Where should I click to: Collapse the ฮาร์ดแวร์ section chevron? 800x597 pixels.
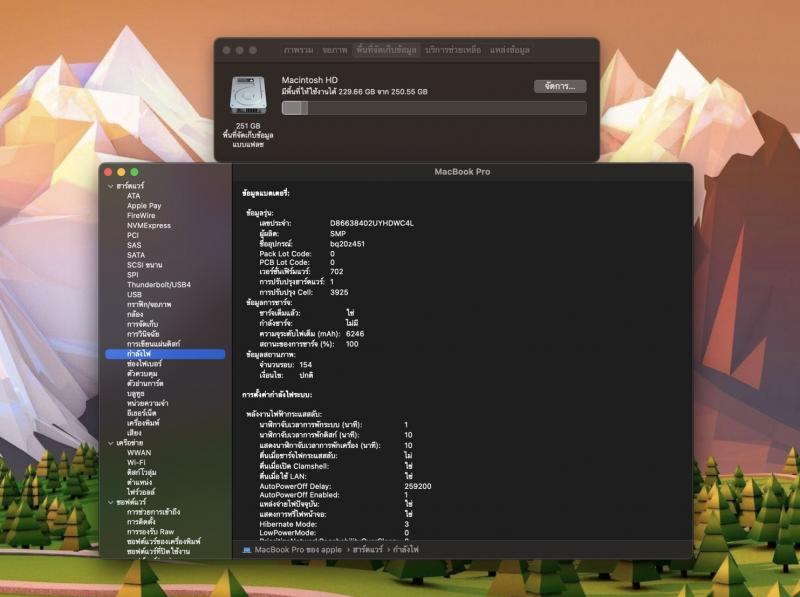(111, 186)
